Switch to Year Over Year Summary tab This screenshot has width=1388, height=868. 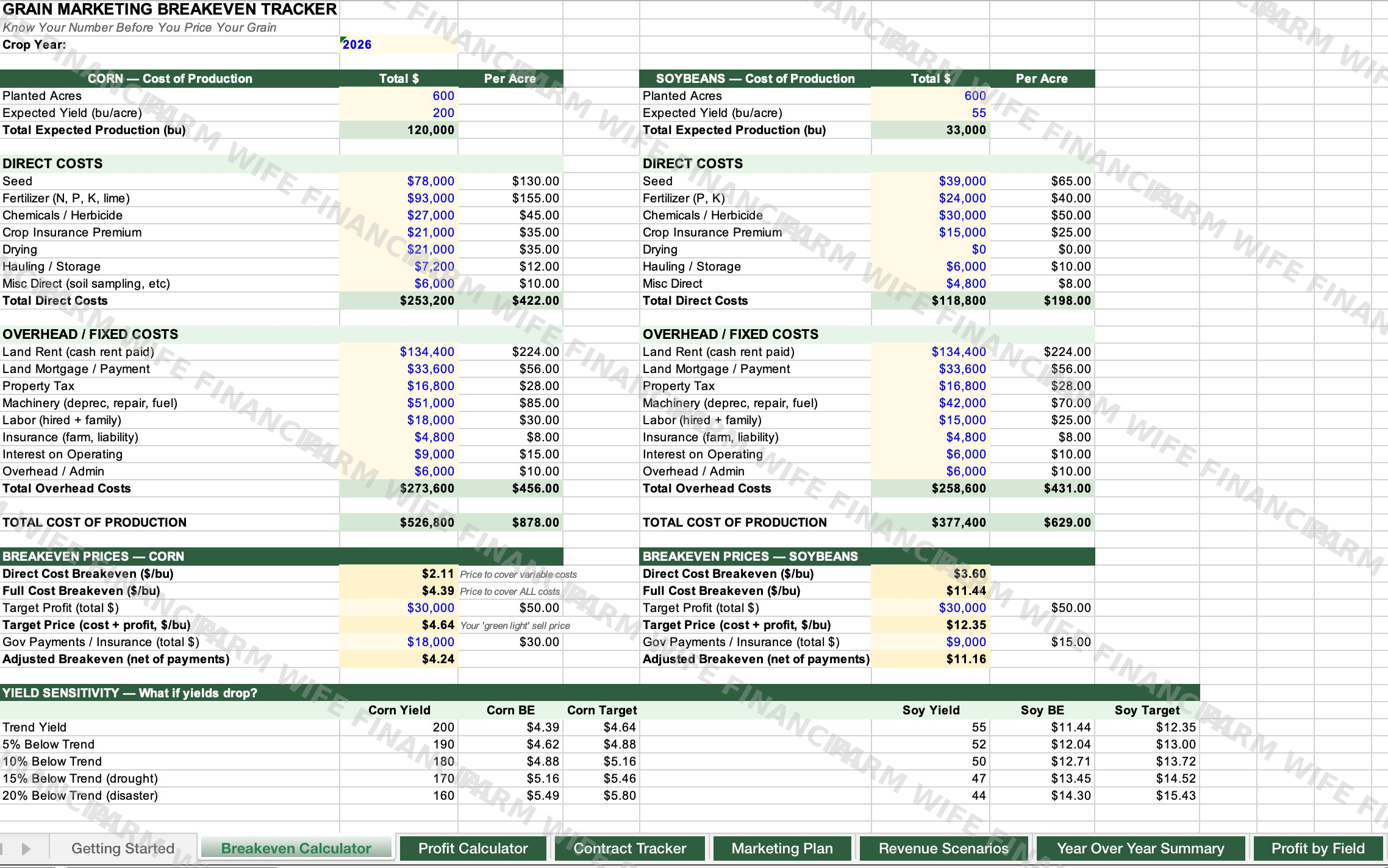(1140, 848)
